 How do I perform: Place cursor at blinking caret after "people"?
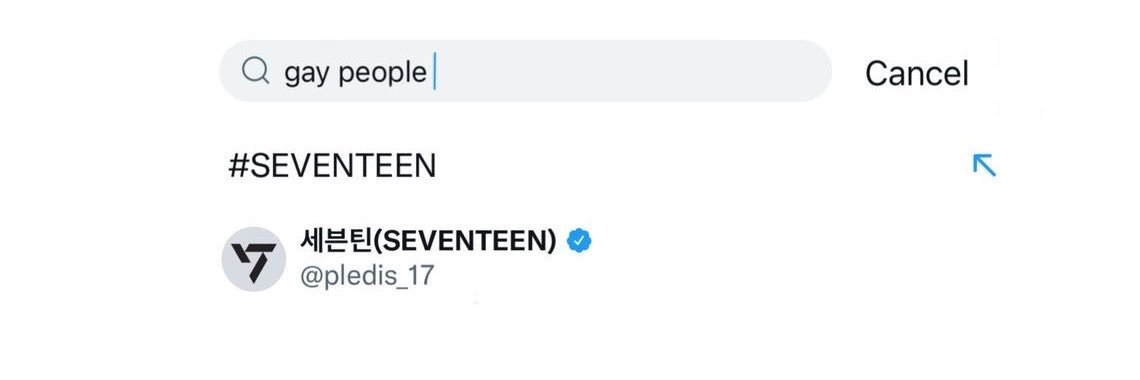tap(434, 73)
